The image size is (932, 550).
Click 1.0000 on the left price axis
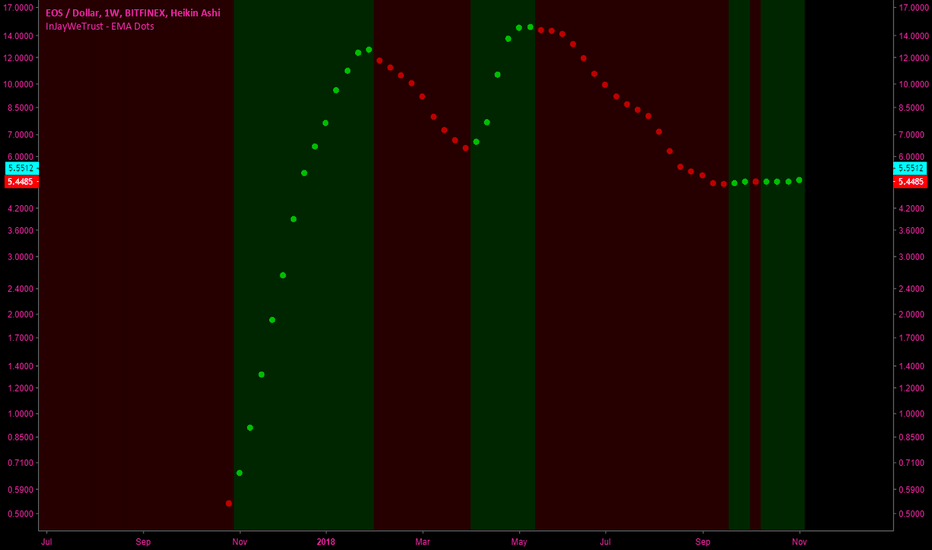(20, 414)
